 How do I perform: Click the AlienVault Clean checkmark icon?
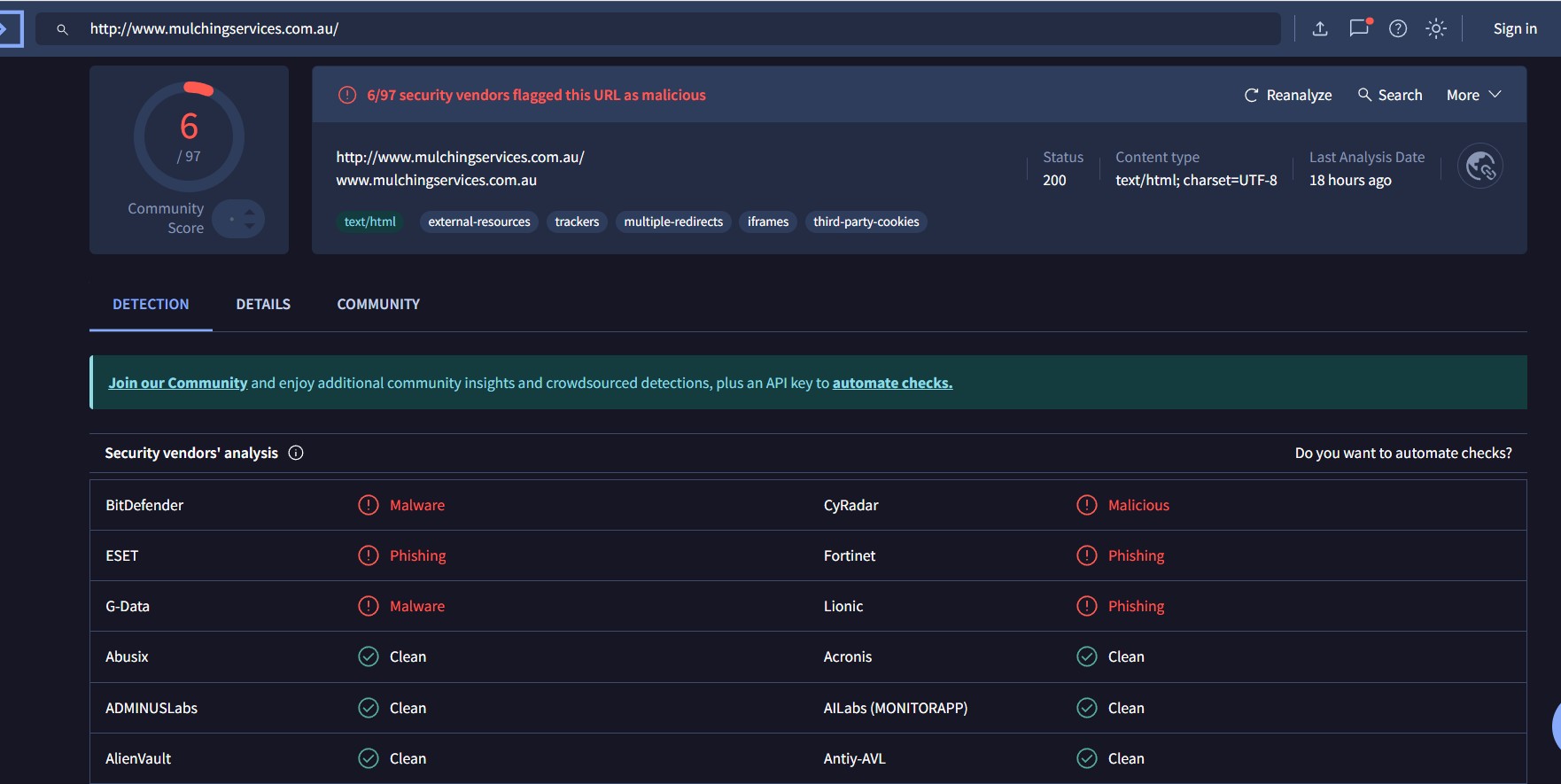point(369,758)
